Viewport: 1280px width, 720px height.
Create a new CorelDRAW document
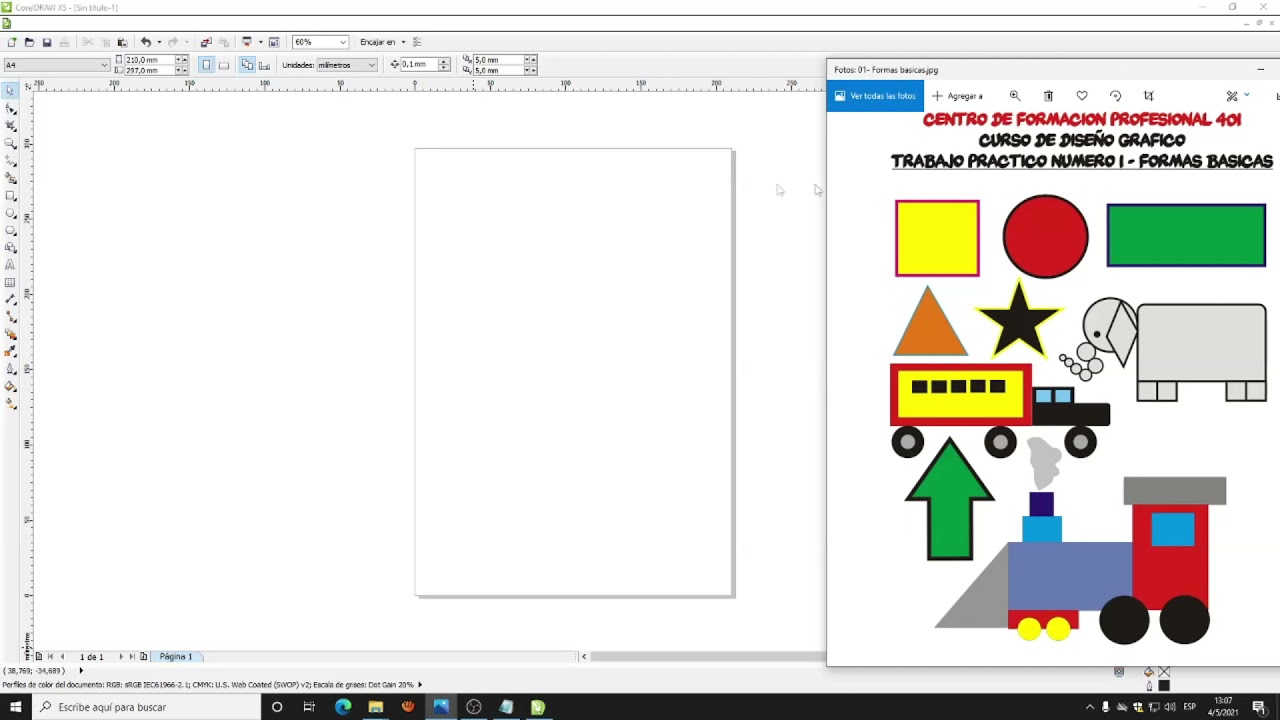(x=11, y=42)
